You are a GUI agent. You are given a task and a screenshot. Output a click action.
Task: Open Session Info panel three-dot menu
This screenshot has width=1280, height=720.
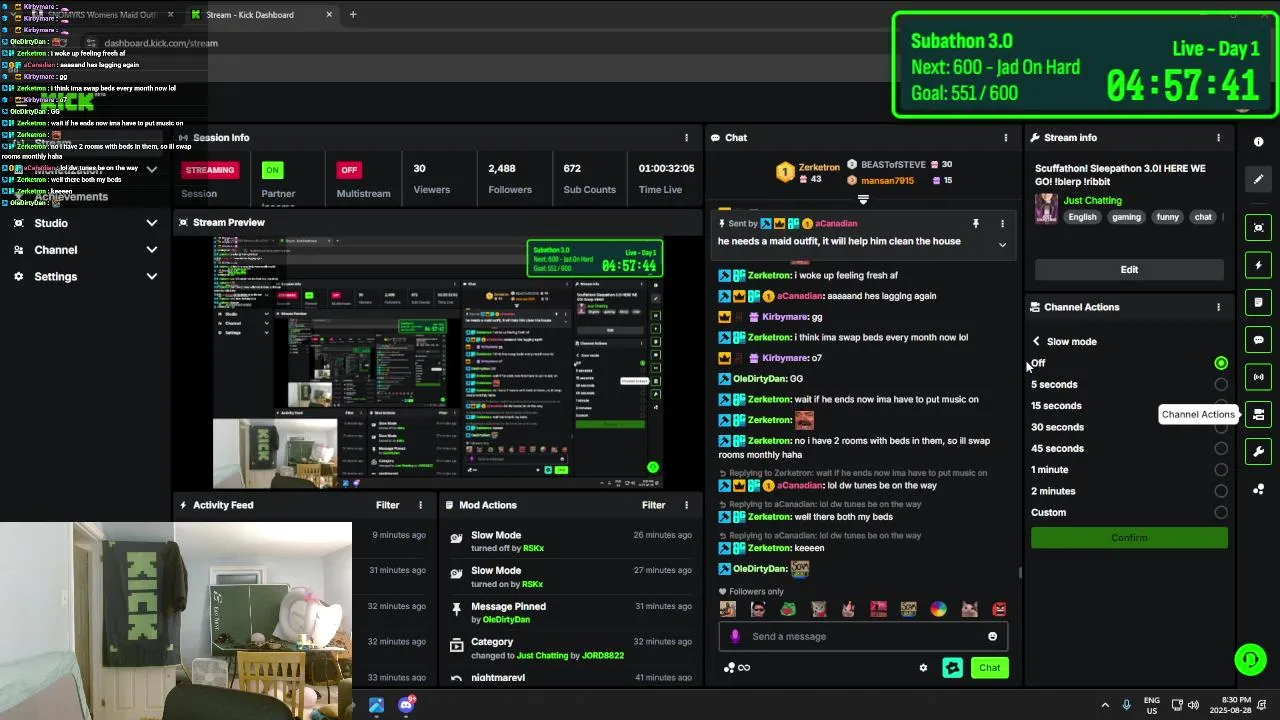tap(686, 138)
